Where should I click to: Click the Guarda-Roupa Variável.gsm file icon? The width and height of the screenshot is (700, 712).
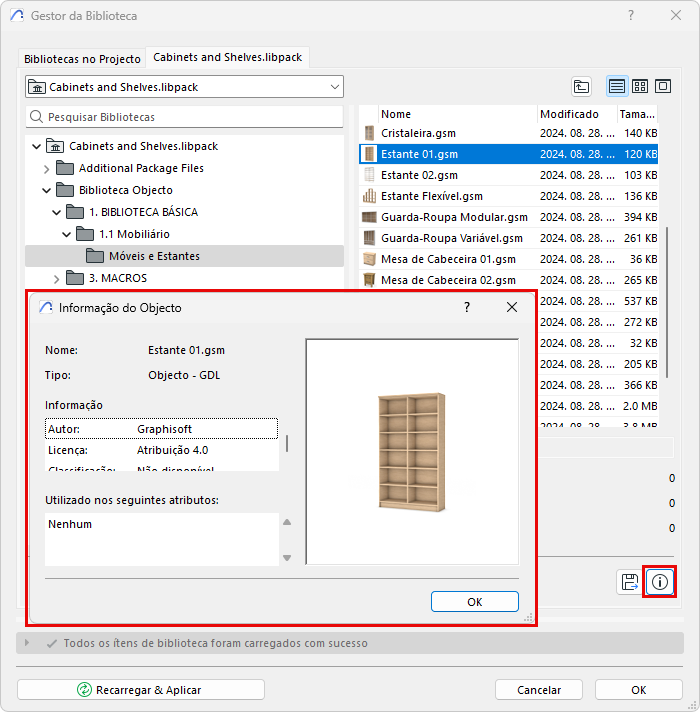pyautogui.click(x=370, y=238)
